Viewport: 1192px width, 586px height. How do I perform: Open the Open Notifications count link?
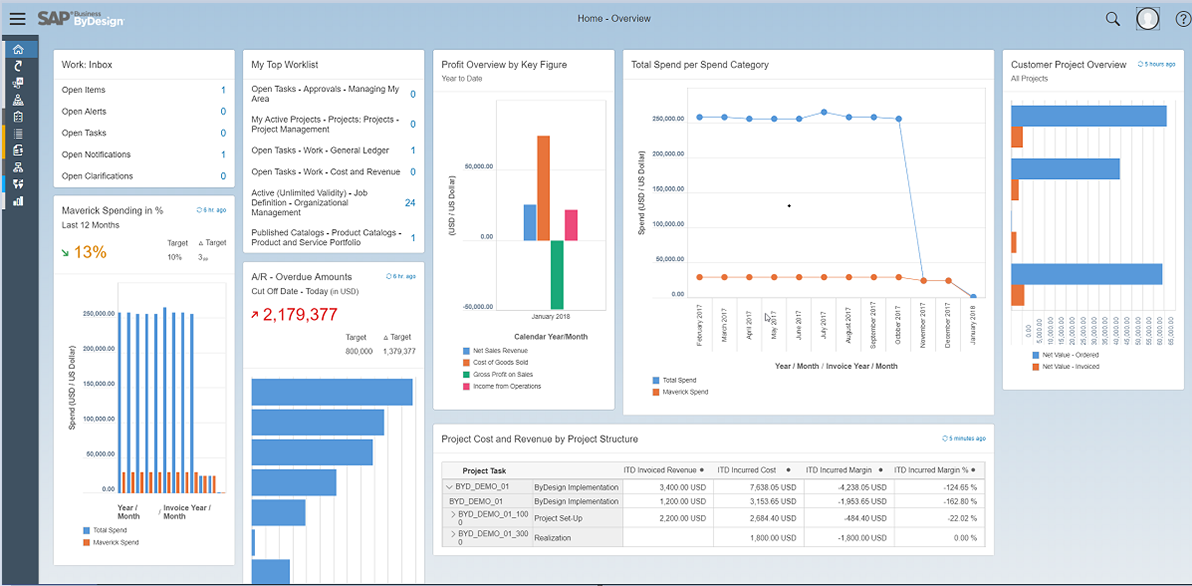pos(223,155)
